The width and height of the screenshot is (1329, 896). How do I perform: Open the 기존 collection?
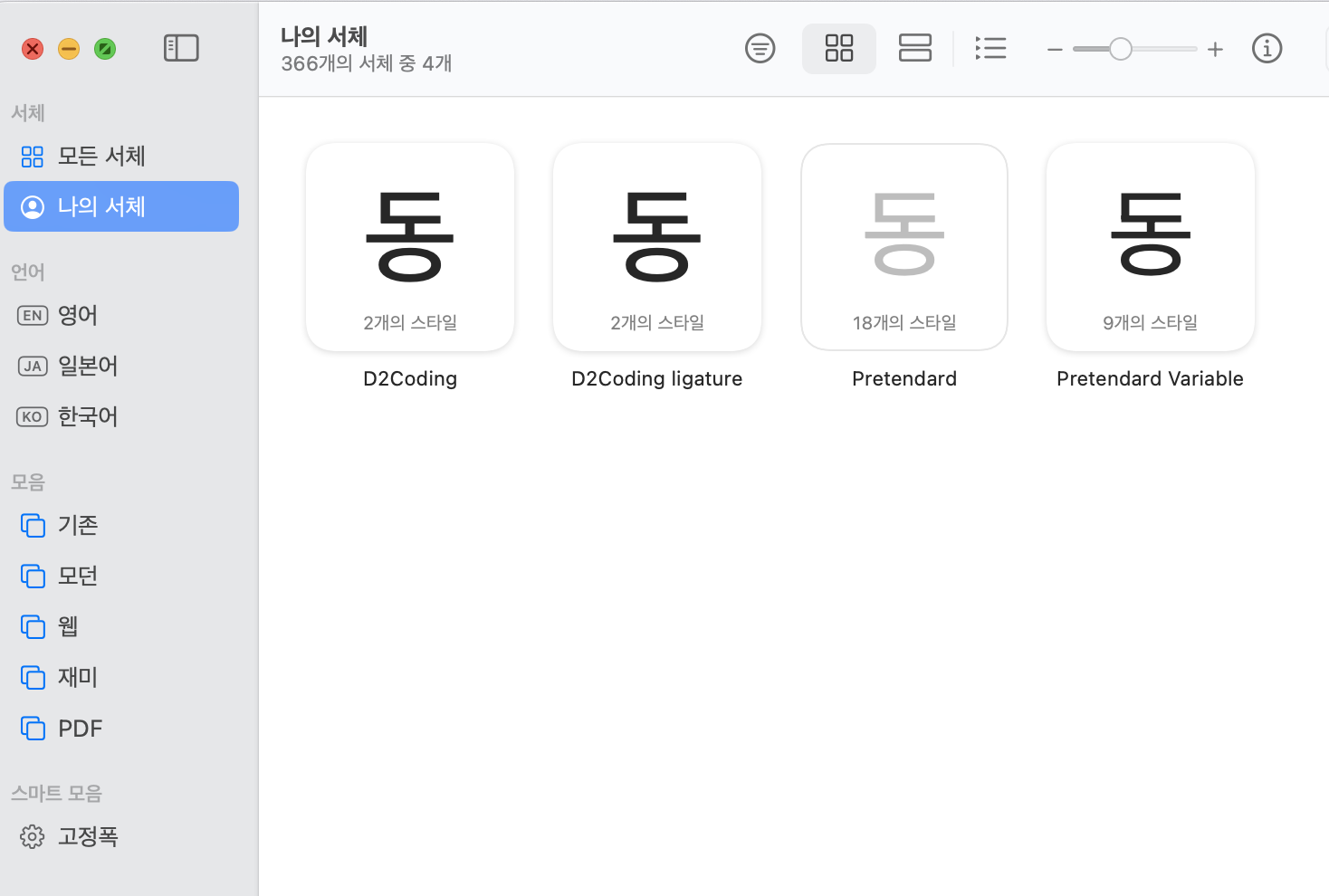coord(121,525)
